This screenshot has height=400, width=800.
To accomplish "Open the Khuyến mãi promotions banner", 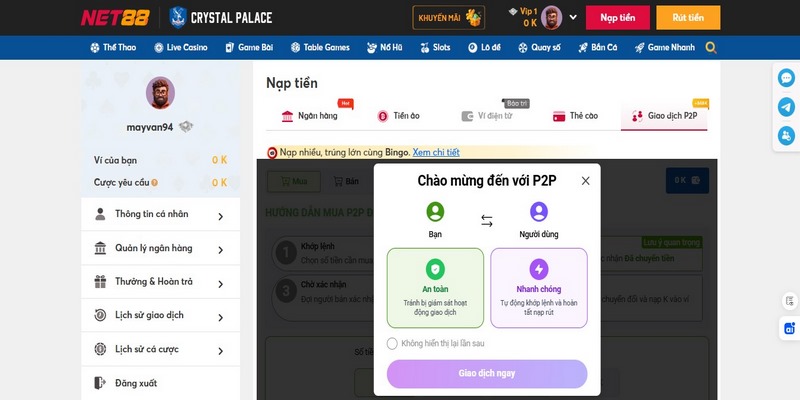I will click(448, 17).
